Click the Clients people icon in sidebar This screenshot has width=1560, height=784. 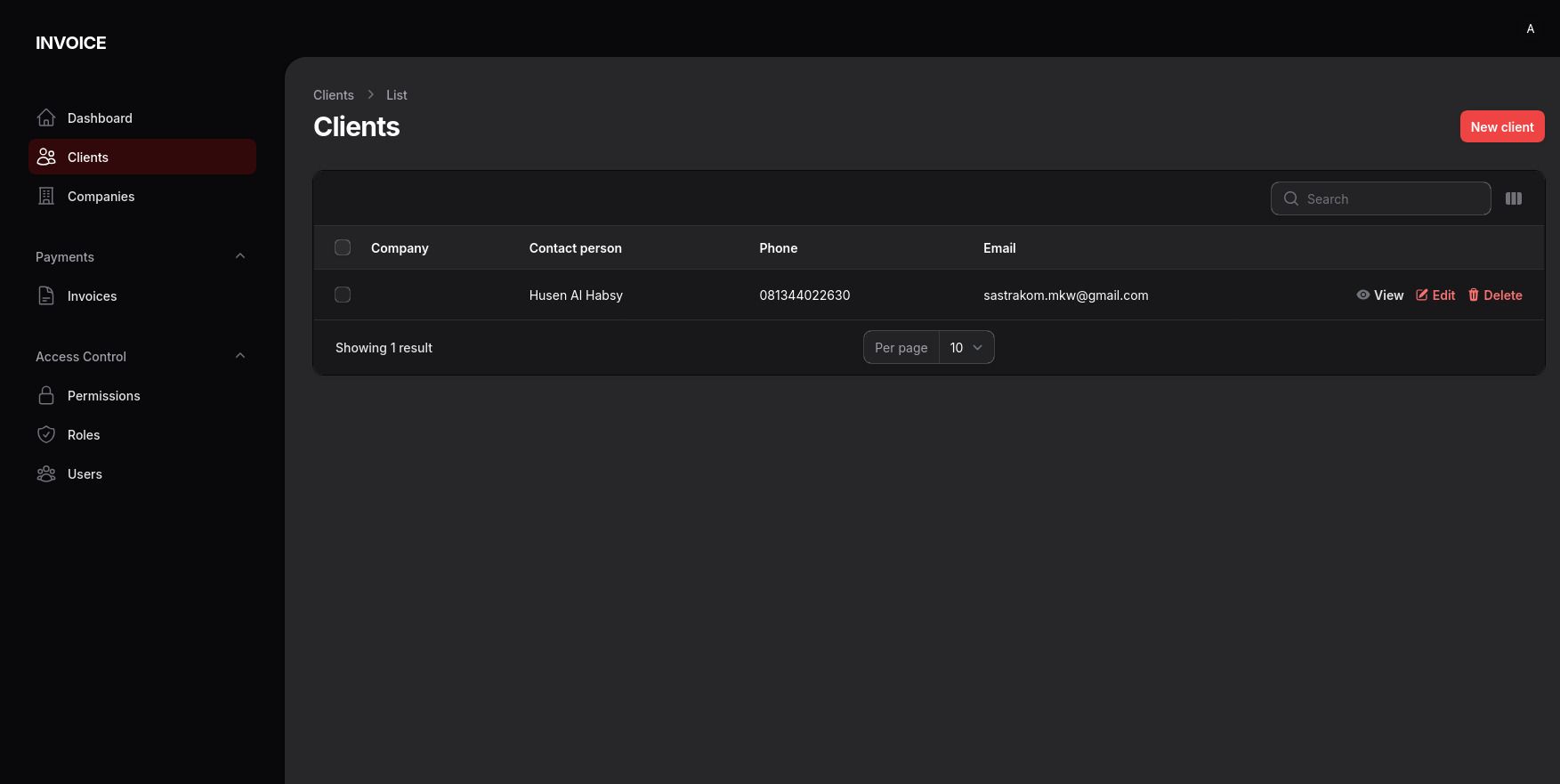(x=46, y=158)
